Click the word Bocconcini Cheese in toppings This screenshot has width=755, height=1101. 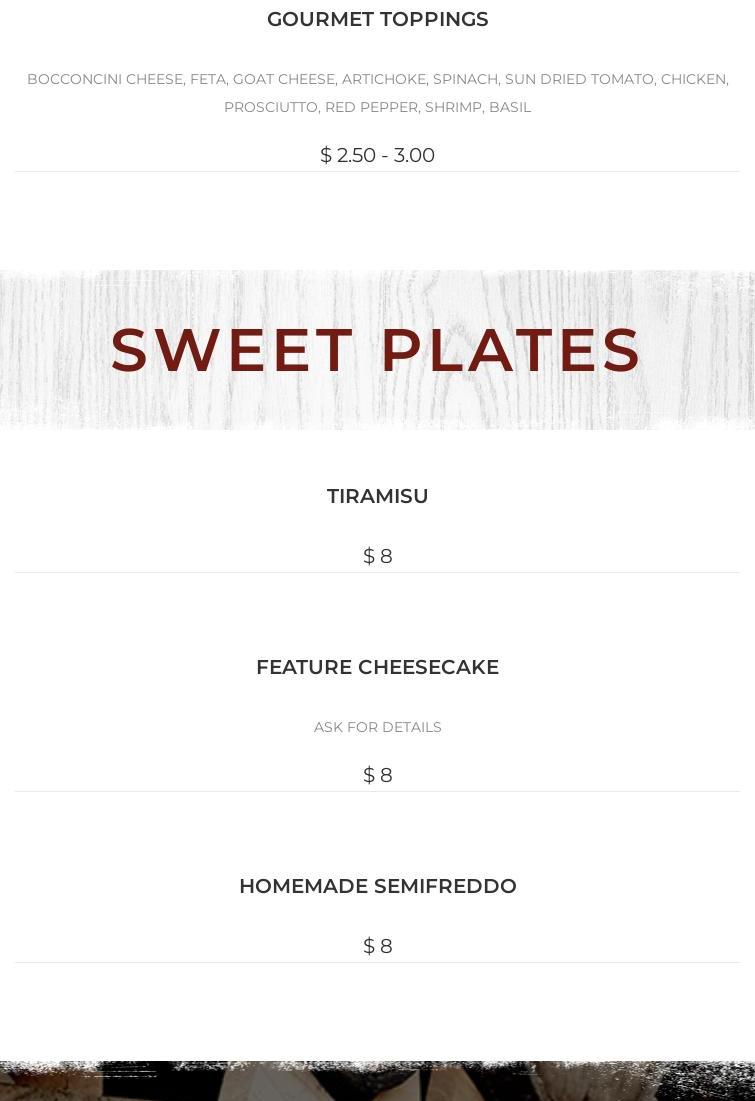pos(105,79)
